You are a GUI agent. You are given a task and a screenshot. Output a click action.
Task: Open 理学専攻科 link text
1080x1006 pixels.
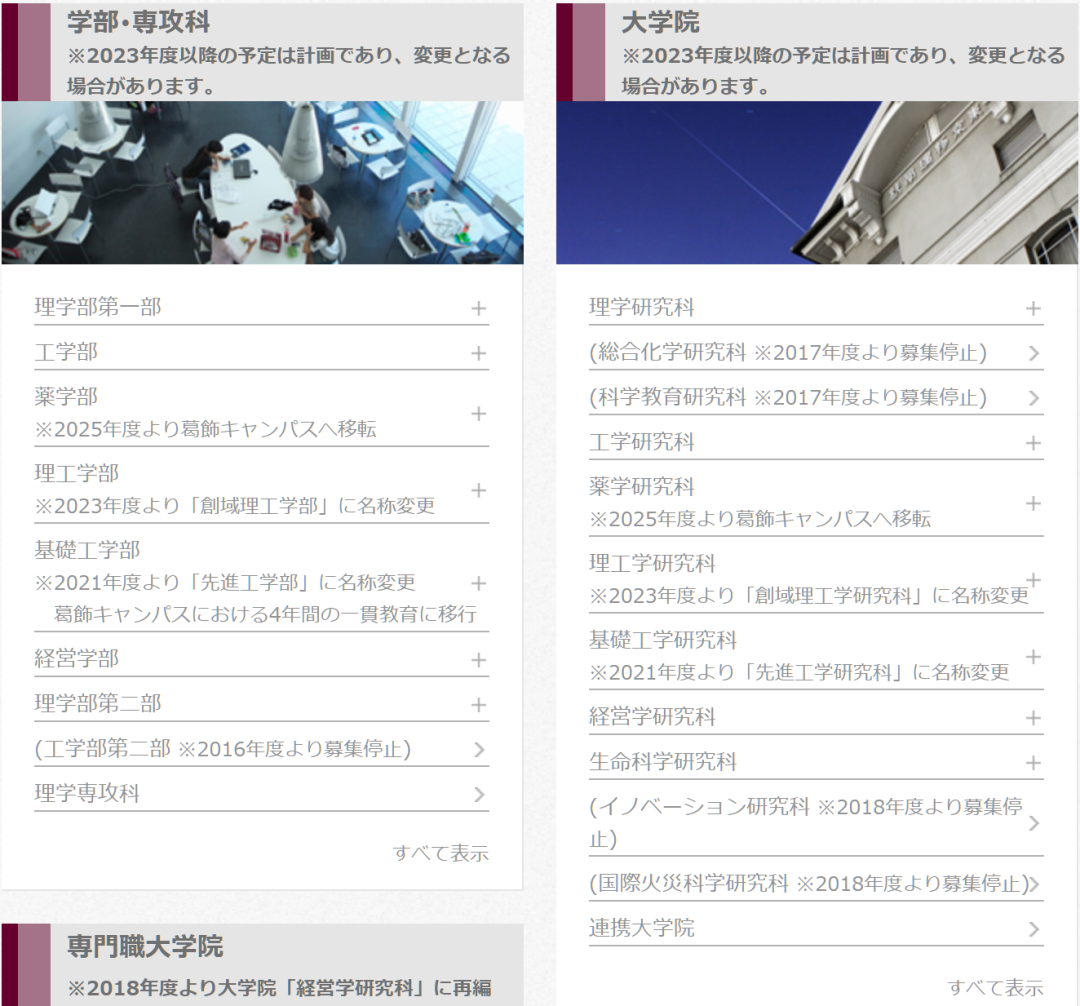87,793
